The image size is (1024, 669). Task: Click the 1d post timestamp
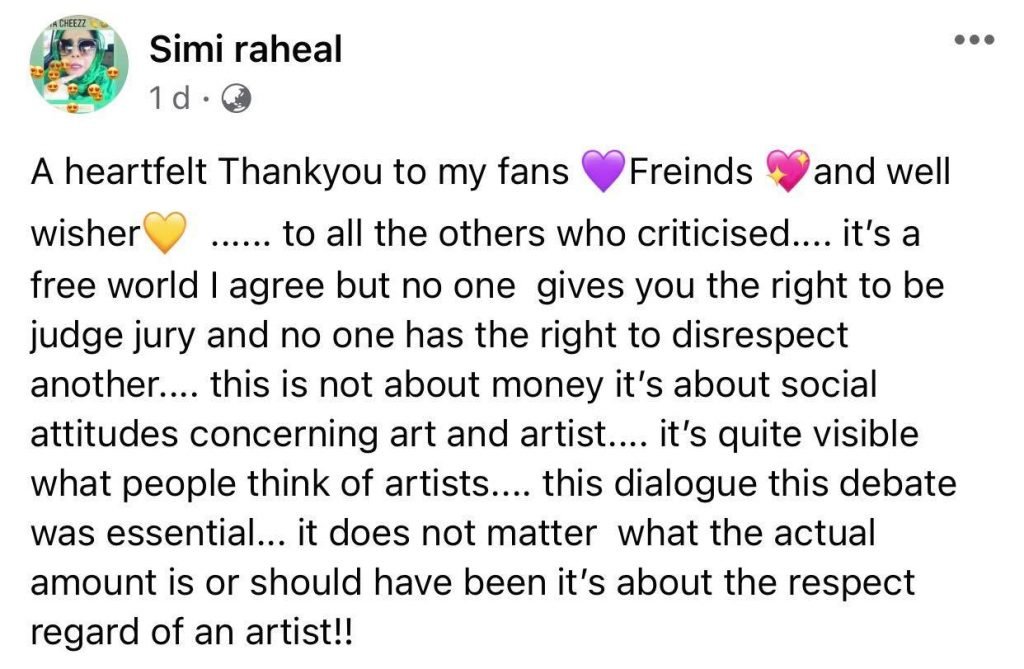(169, 98)
